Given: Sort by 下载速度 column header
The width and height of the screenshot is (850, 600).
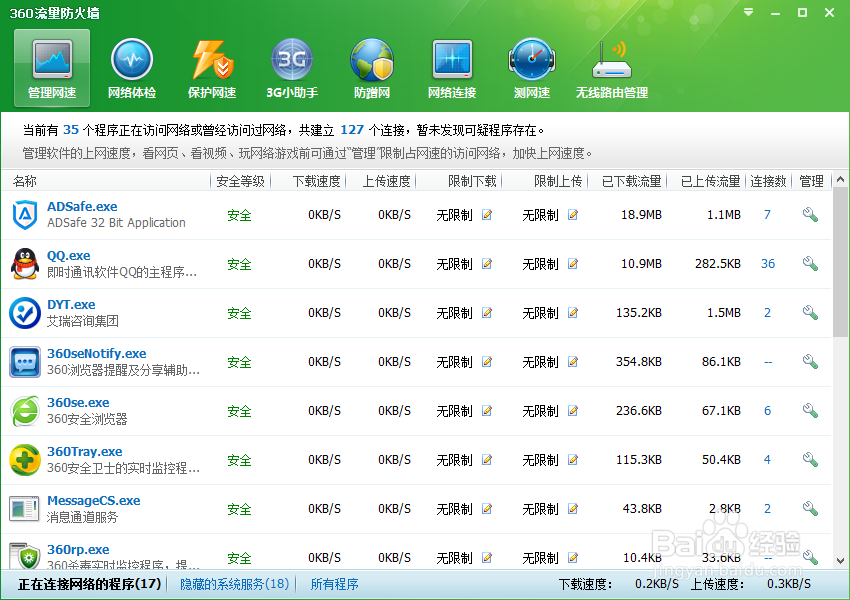Looking at the screenshot, I should pyautogui.click(x=317, y=181).
